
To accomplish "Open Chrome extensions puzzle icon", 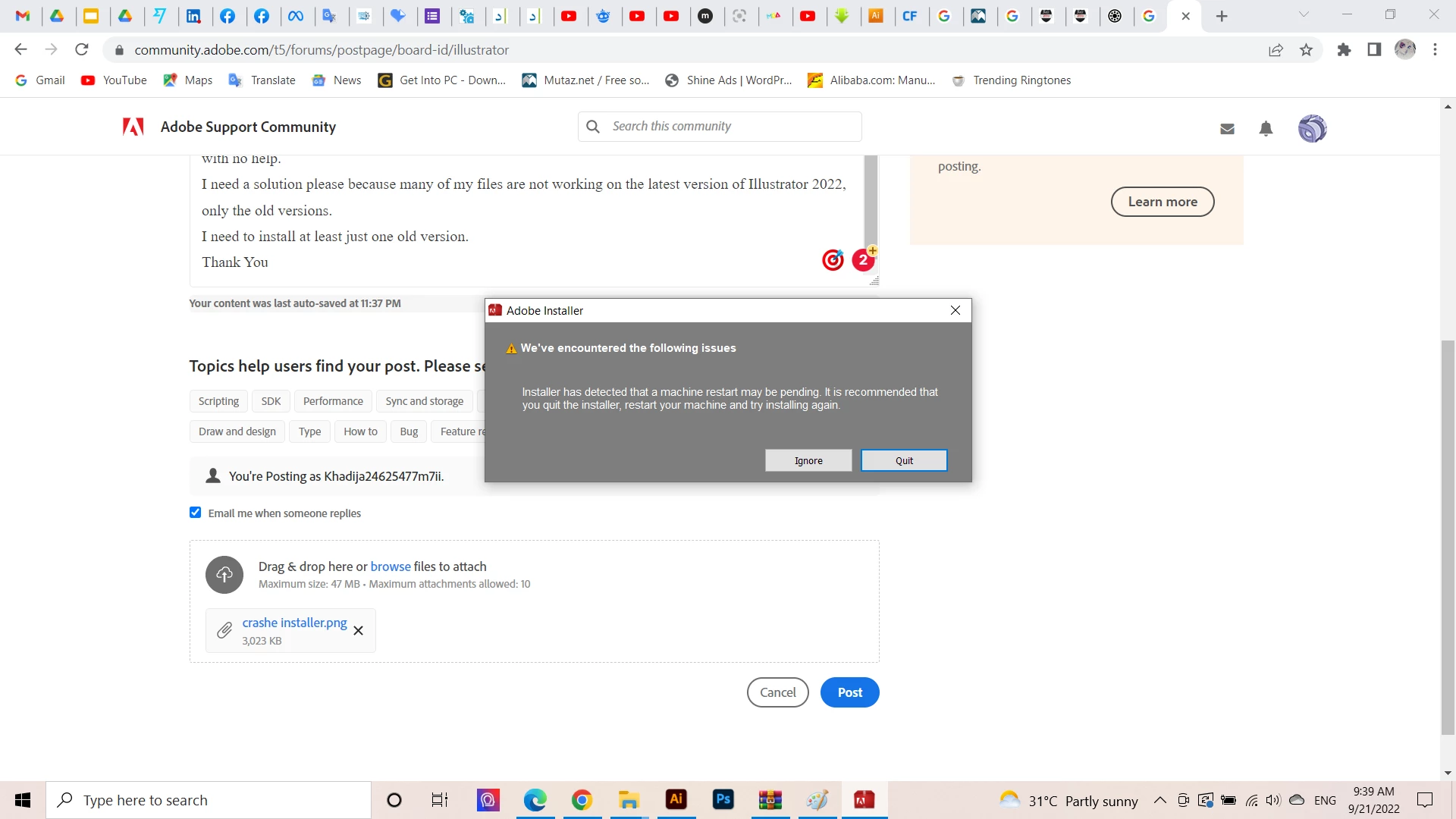I will click(1344, 50).
